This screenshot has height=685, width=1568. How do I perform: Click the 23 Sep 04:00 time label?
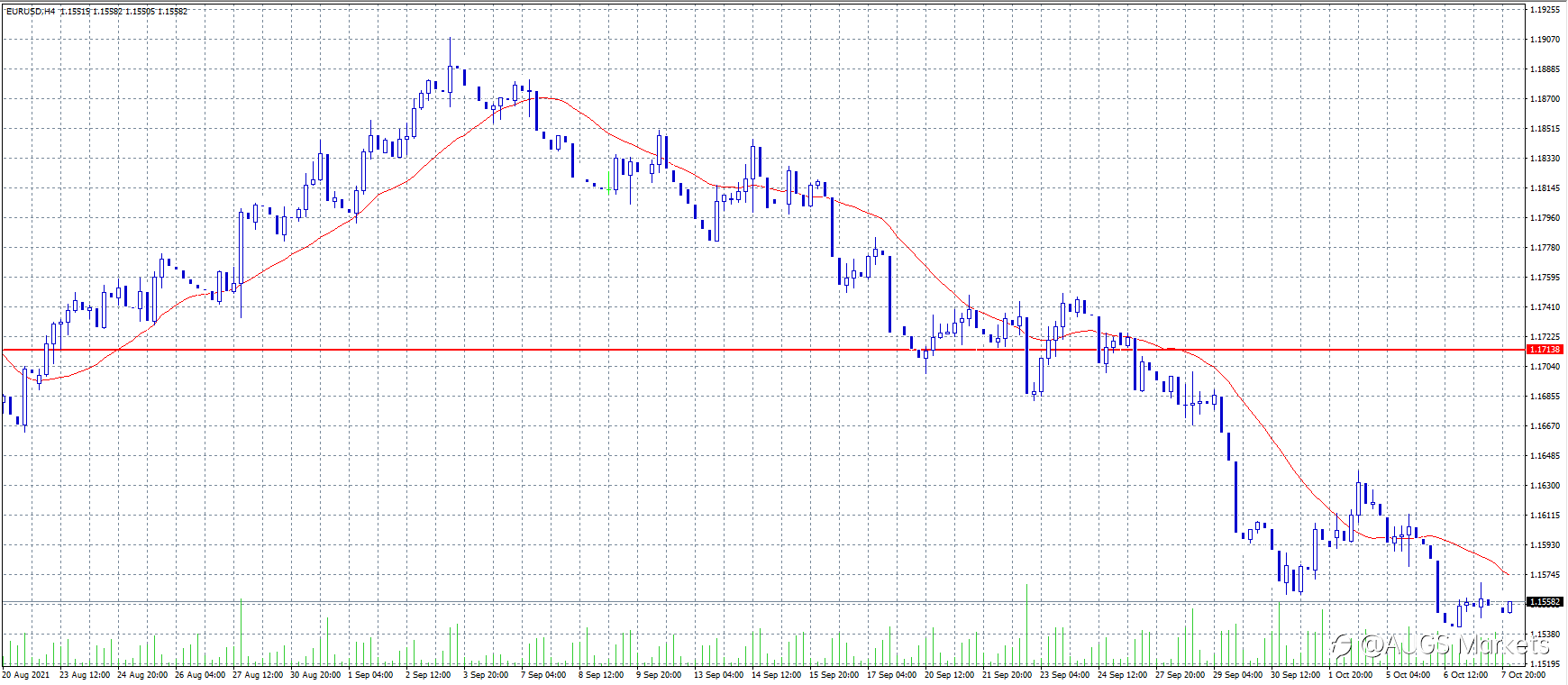click(1065, 675)
